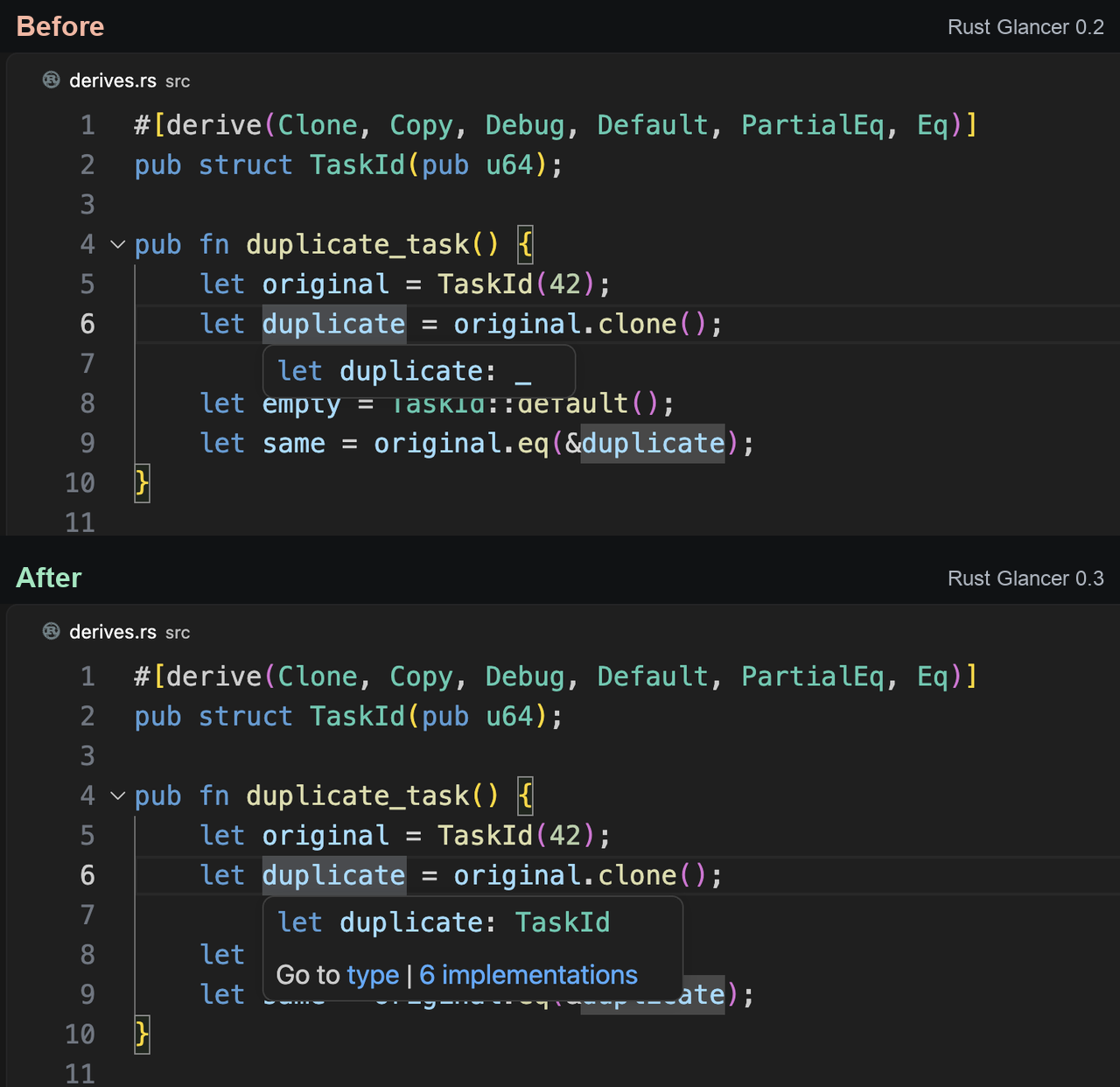The width and height of the screenshot is (1120, 1087).
Task: Click 'Default' derive in Before panel
Action: 653,125
